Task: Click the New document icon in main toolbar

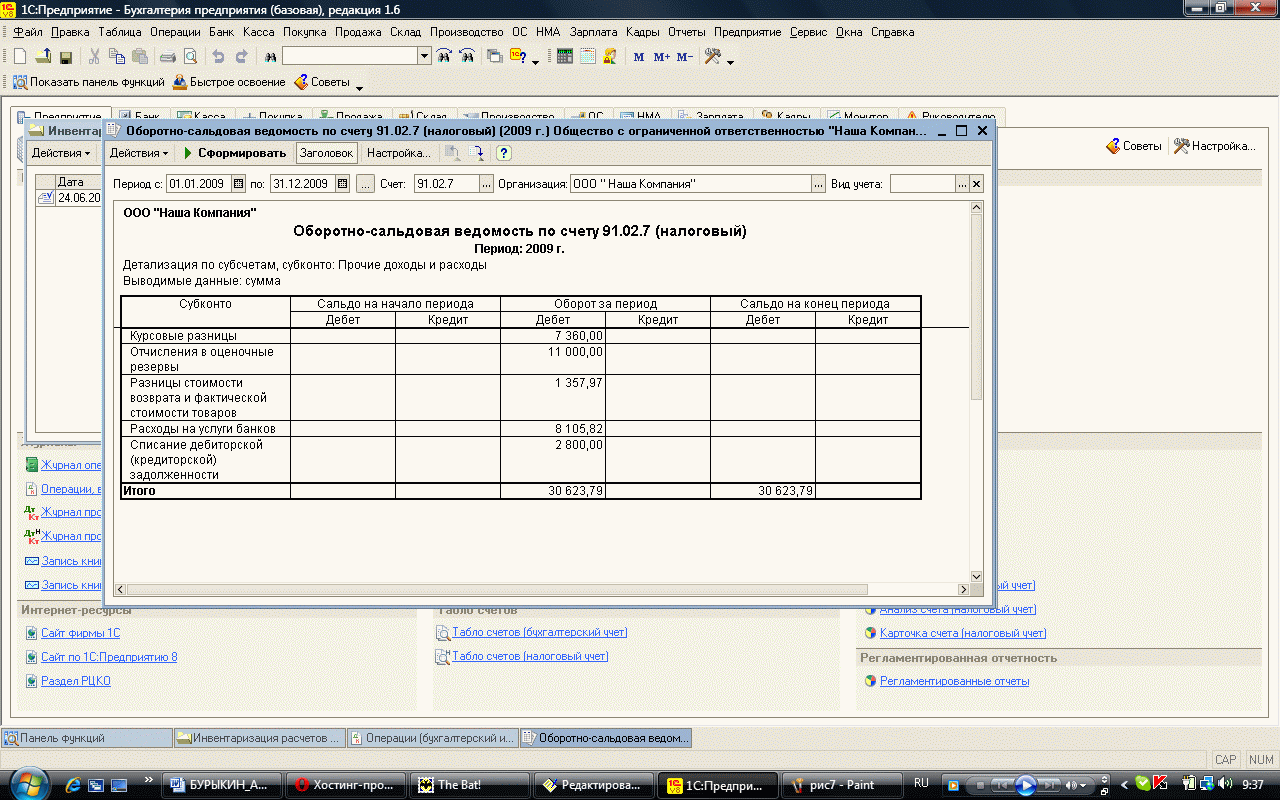Action: click(20, 56)
